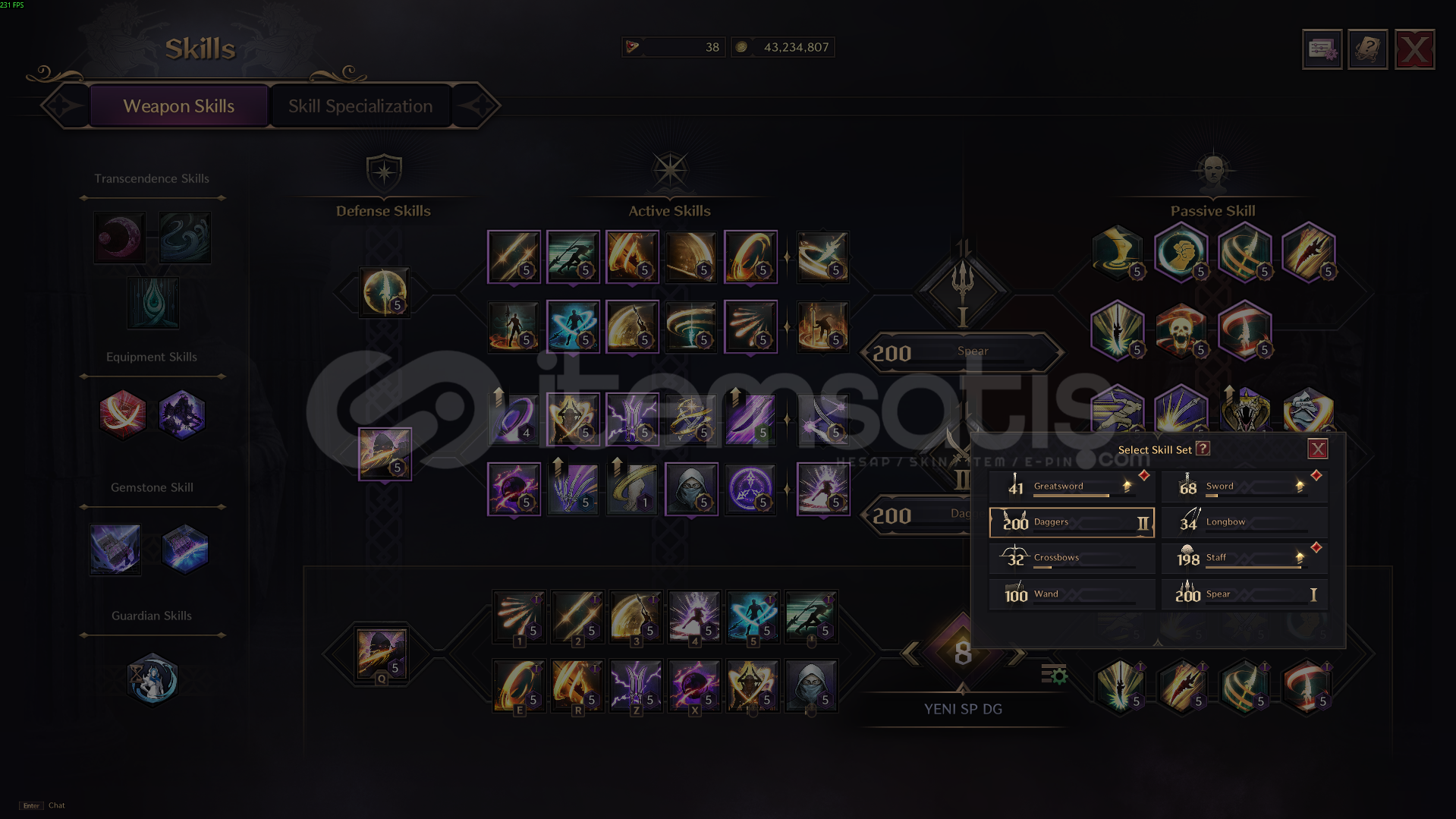Image resolution: width=1456 pixels, height=819 pixels.
Task: Select the crimson moon Transcendence skill
Action: coord(120,238)
